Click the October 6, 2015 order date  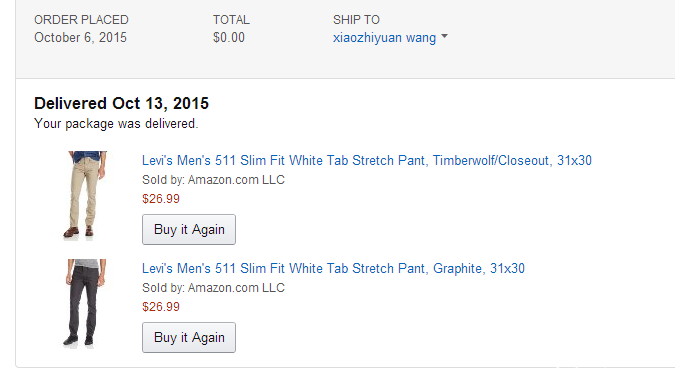81,37
